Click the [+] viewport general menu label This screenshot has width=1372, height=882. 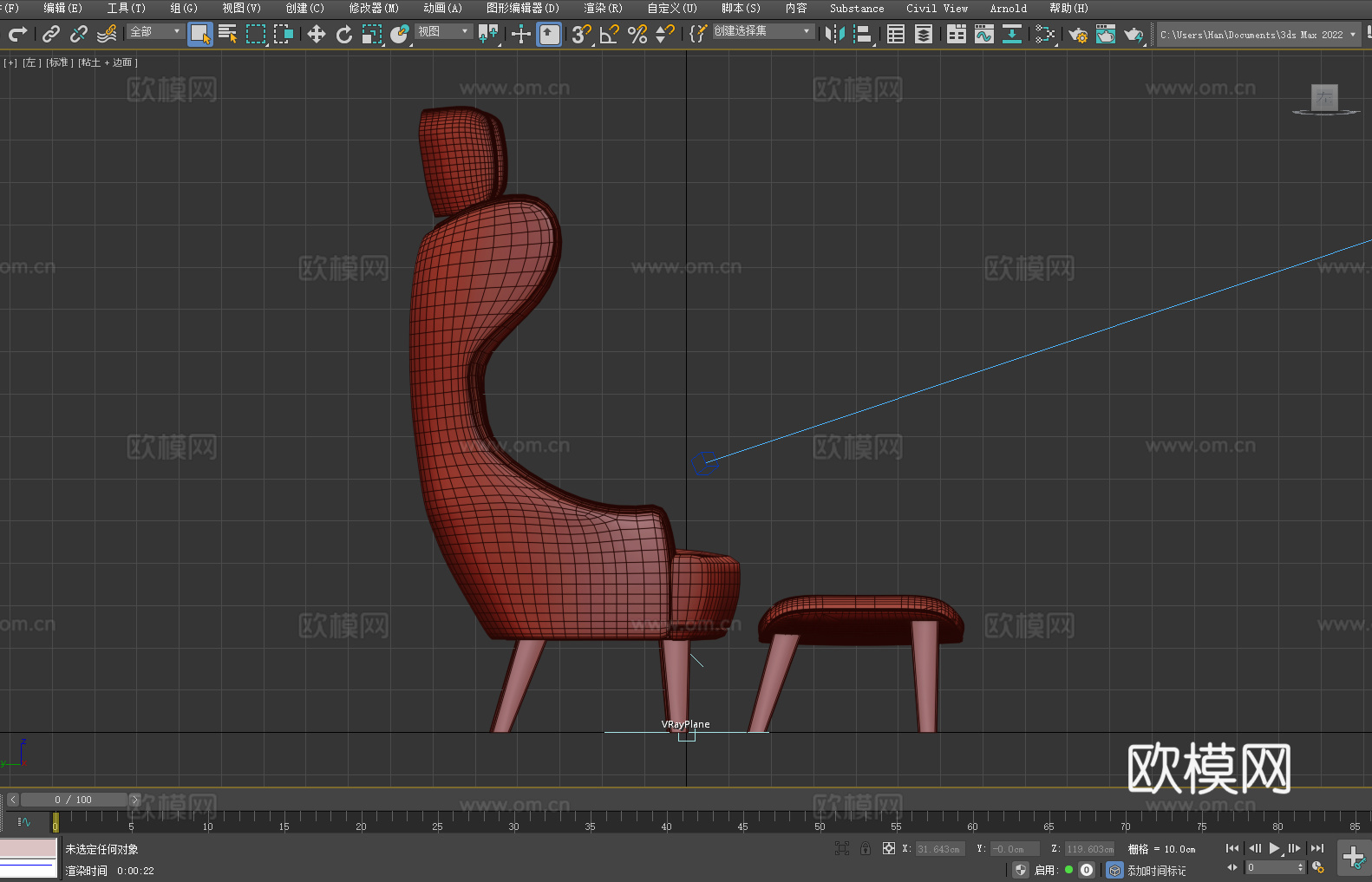10,62
